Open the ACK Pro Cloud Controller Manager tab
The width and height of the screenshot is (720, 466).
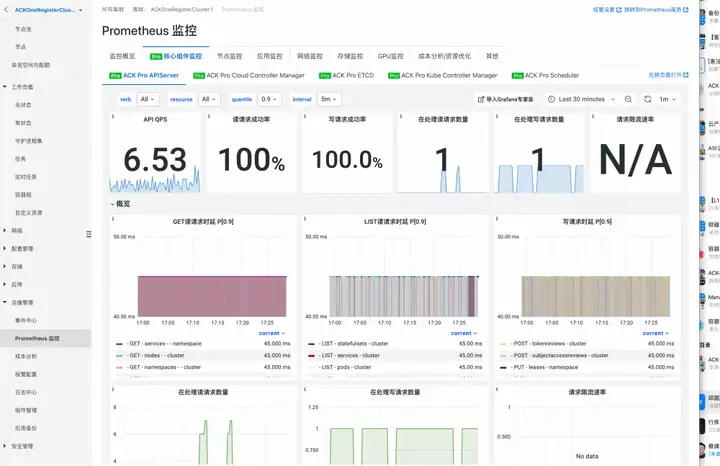(249, 75)
